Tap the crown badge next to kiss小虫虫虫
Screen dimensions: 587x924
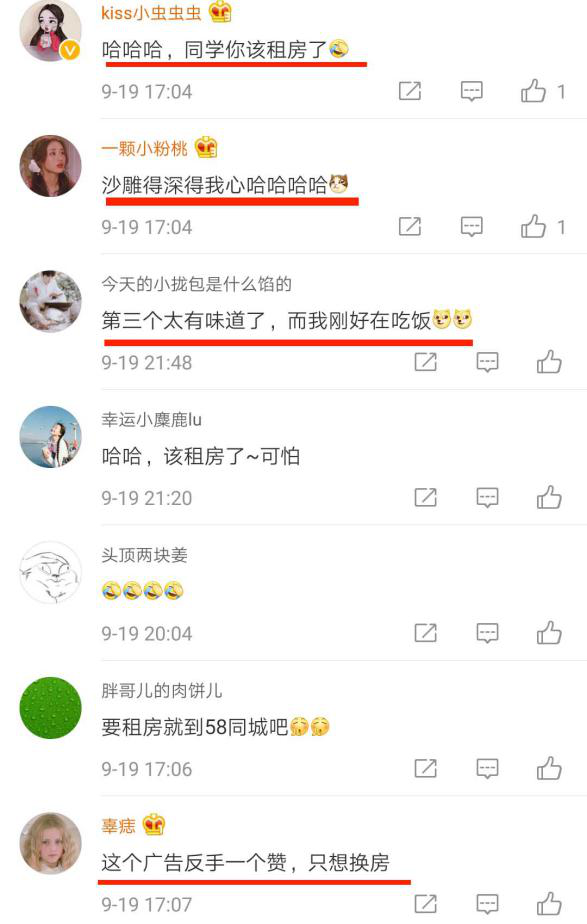[x=220, y=11]
